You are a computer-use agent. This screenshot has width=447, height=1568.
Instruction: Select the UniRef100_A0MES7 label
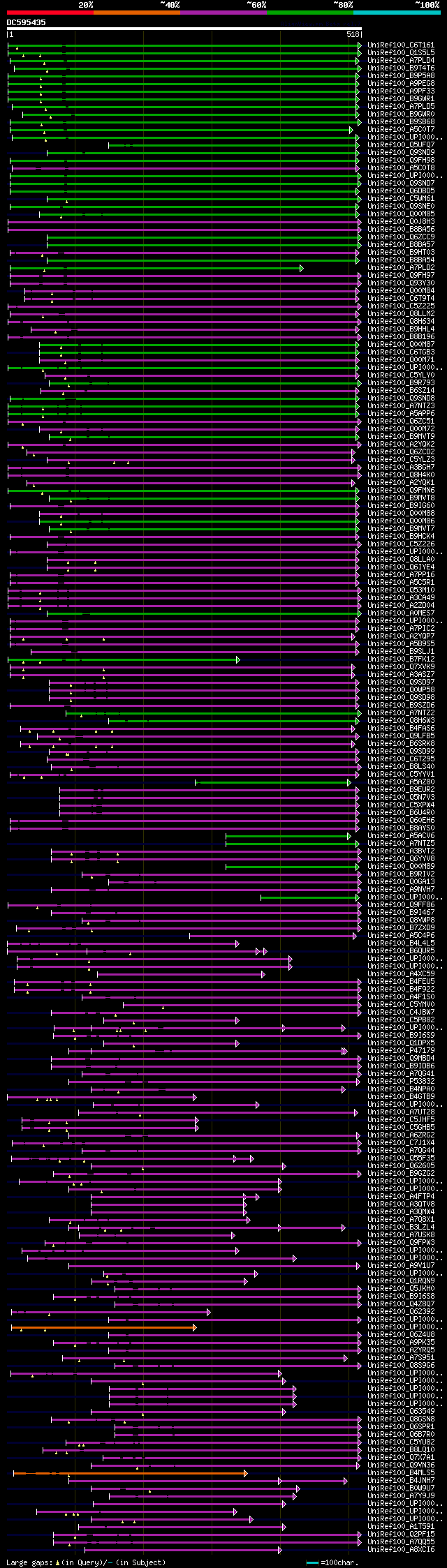tap(401, 613)
